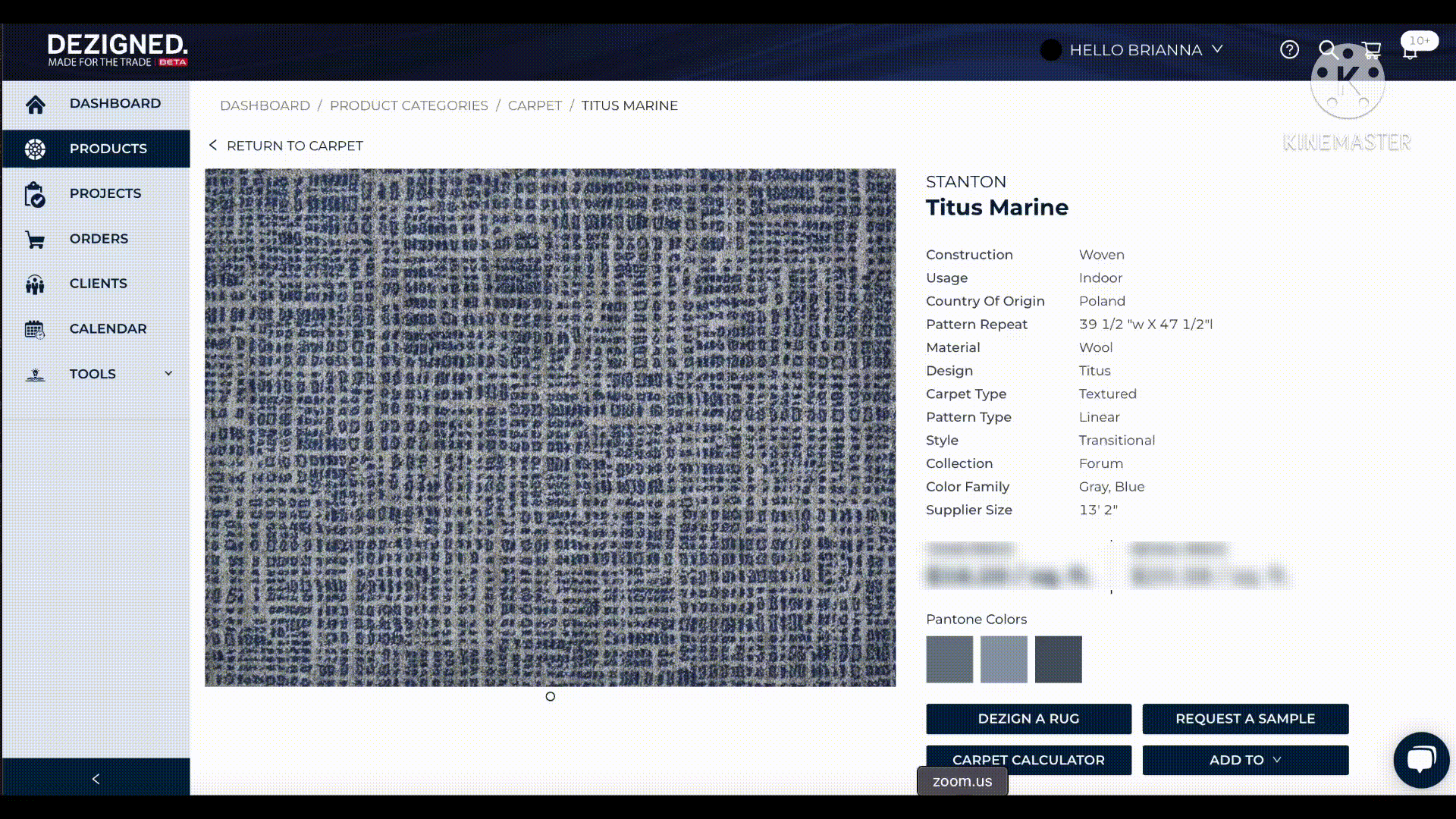Select the light gray Pantone swatch
This screenshot has width=1456, height=819.
1004,659
